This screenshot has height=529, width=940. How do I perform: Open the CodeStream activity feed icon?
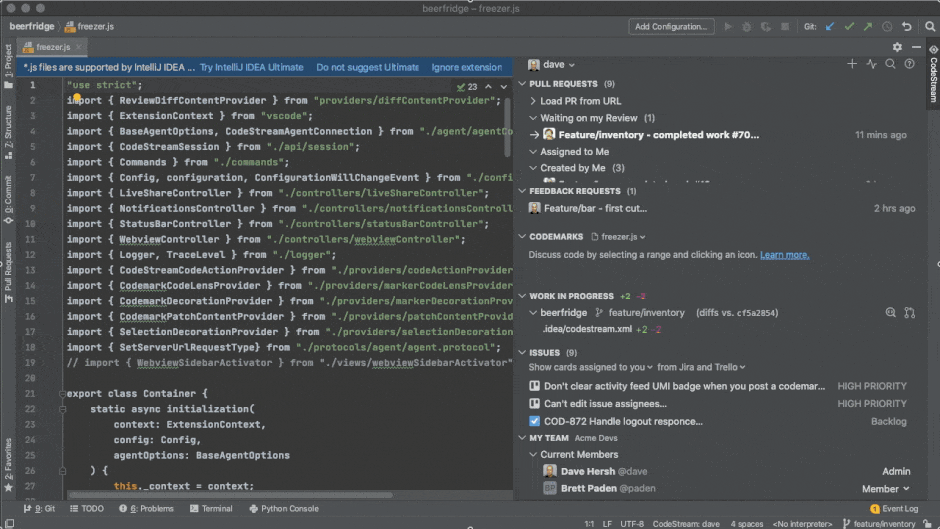[x=871, y=64]
